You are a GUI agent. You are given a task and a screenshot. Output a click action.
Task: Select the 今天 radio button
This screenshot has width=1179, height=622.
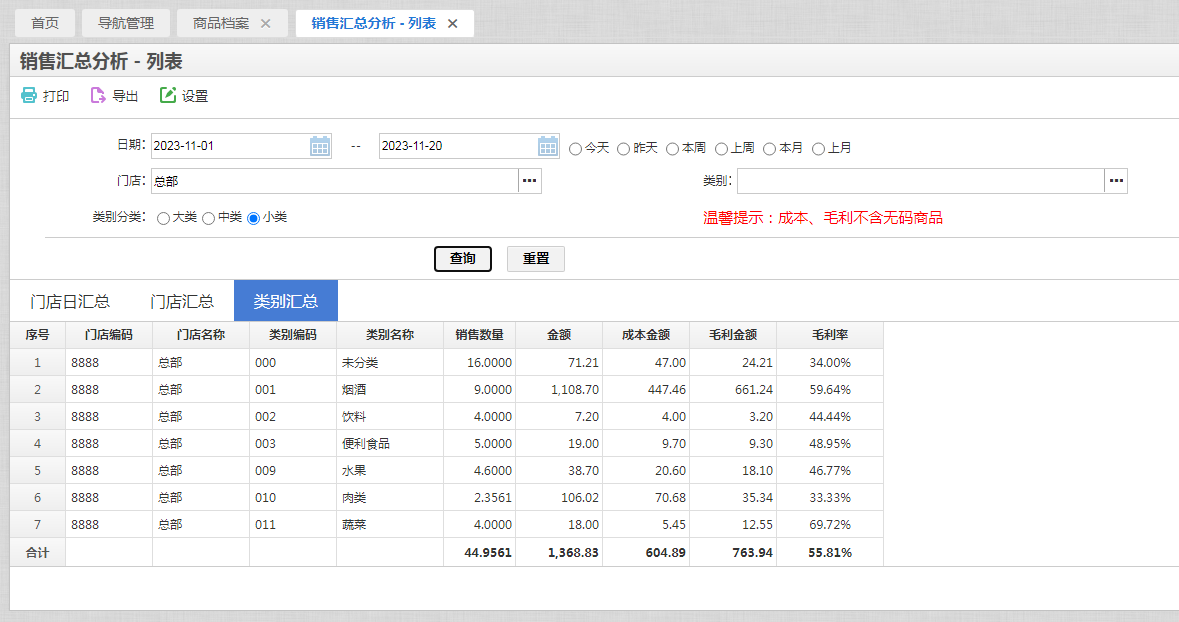pos(575,149)
